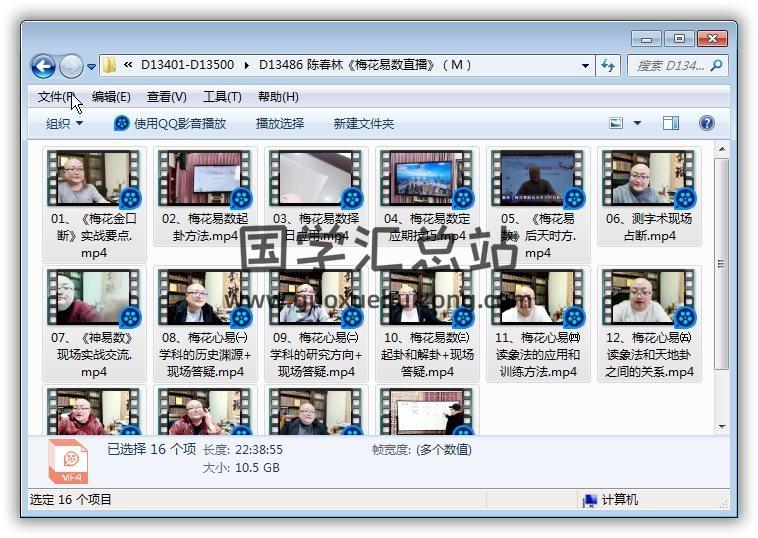
Task: Click 新建文件夹 button
Action: pyautogui.click(x=364, y=124)
